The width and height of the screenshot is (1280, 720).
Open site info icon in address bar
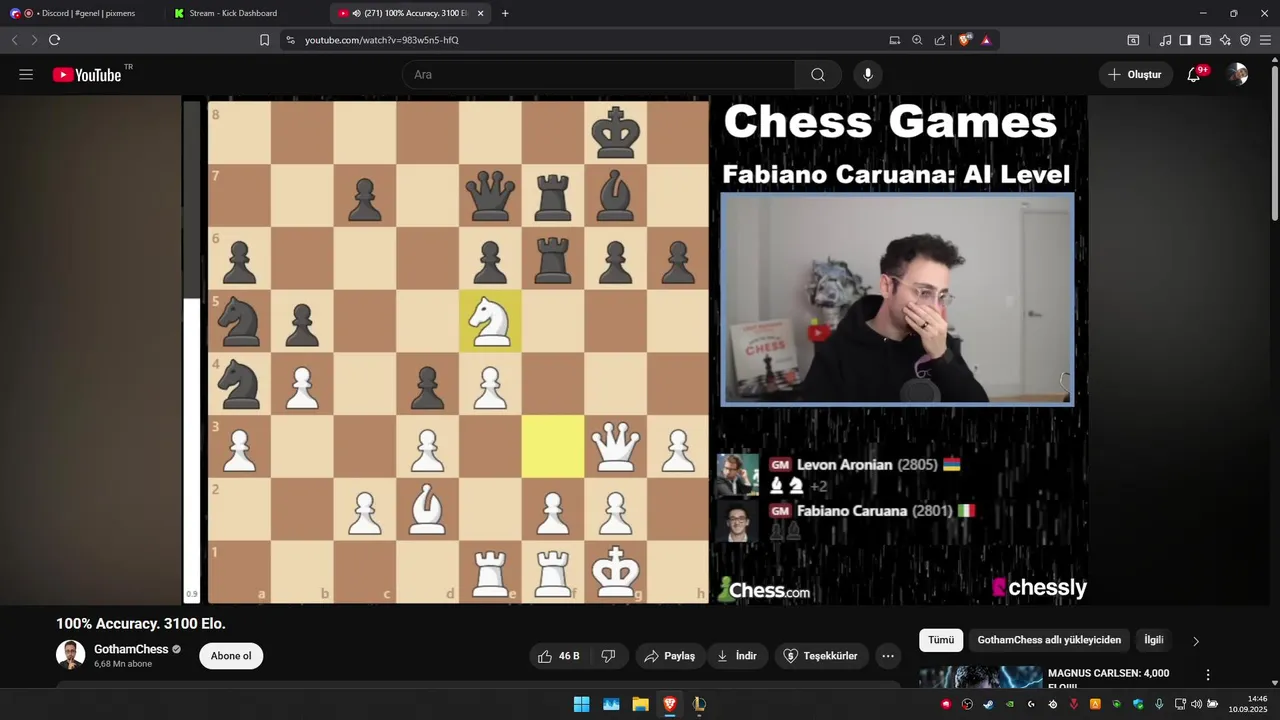coord(290,40)
